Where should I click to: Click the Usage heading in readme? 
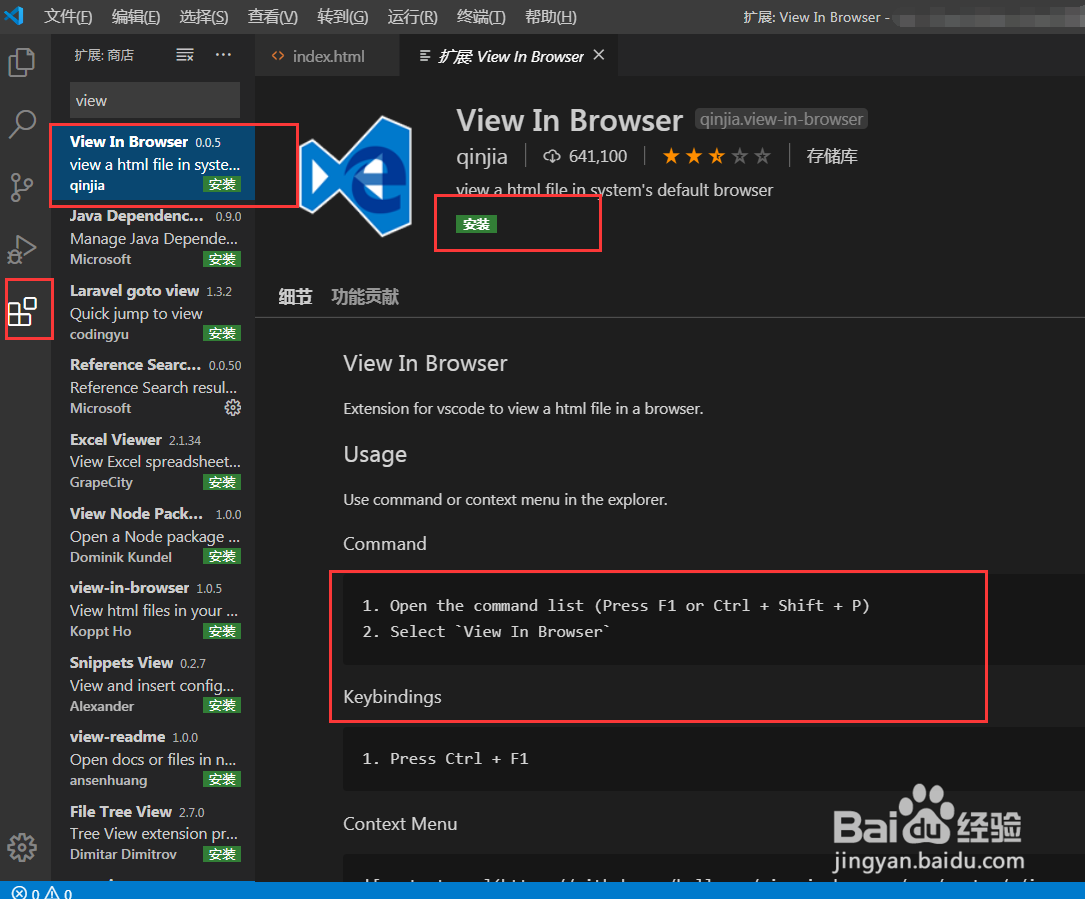tap(375, 455)
